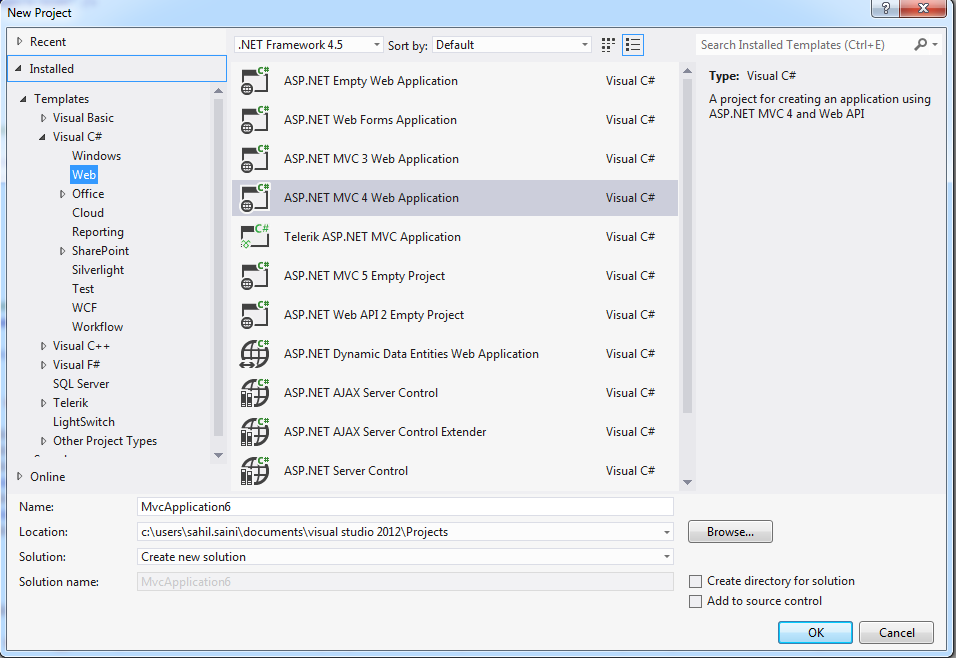Image resolution: width=956 pixels, height=658 pixels.
Task: Click the ASP.NET Server Control icon
Action: pos(254,471)
